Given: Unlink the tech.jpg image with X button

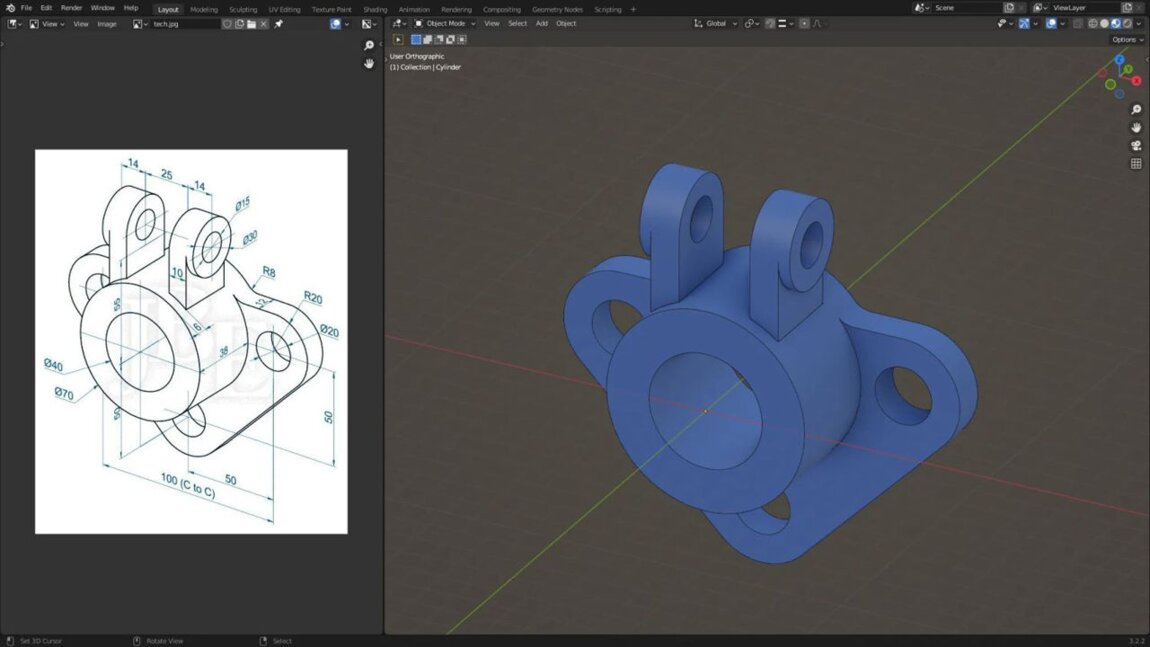Looking at the screenshot, I should point(264,24).
